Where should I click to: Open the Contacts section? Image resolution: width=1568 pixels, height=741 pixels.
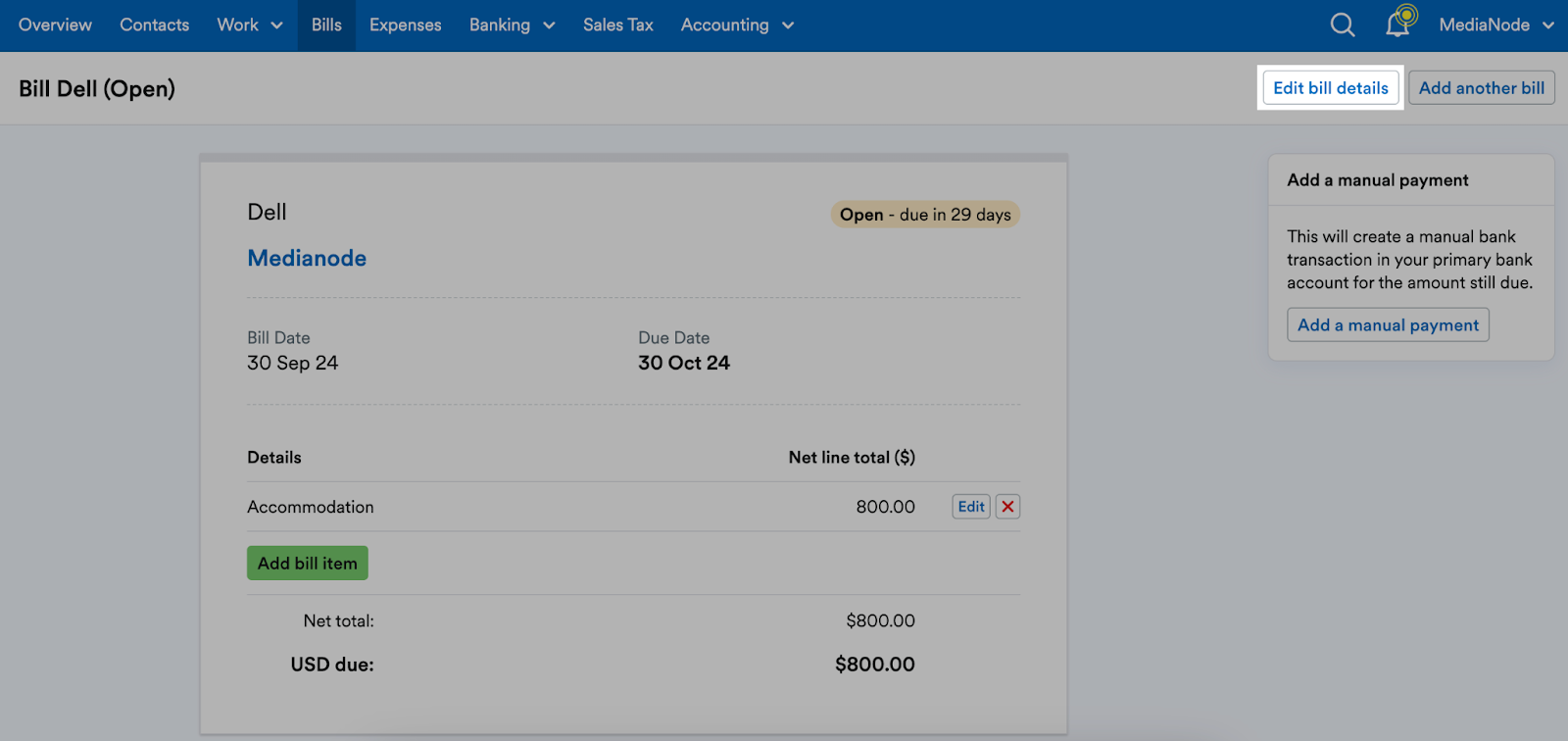click(x=154, y=25)
